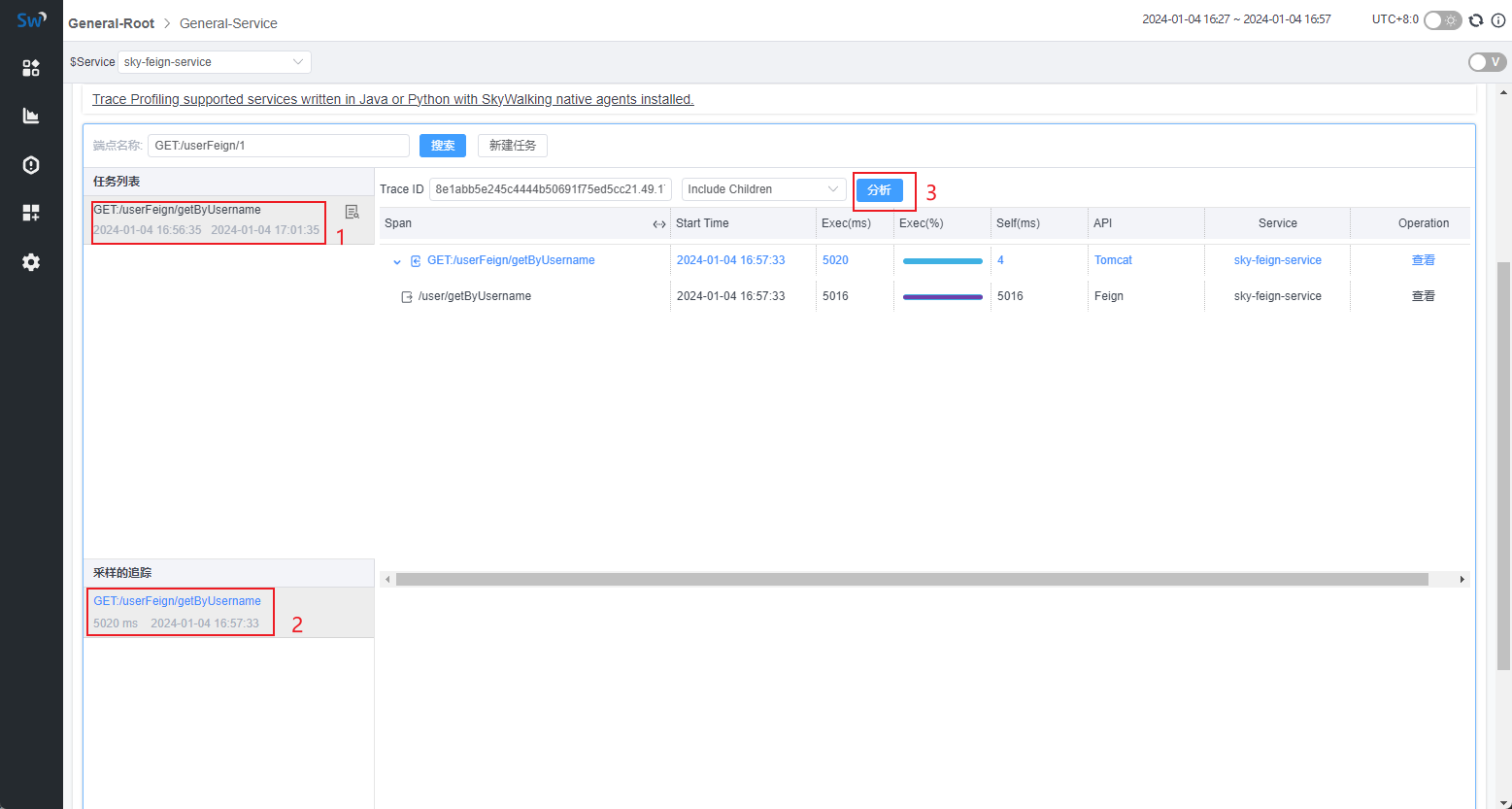
Task: Click the info icon in the top-right corner
Action: click(1497, 20)
